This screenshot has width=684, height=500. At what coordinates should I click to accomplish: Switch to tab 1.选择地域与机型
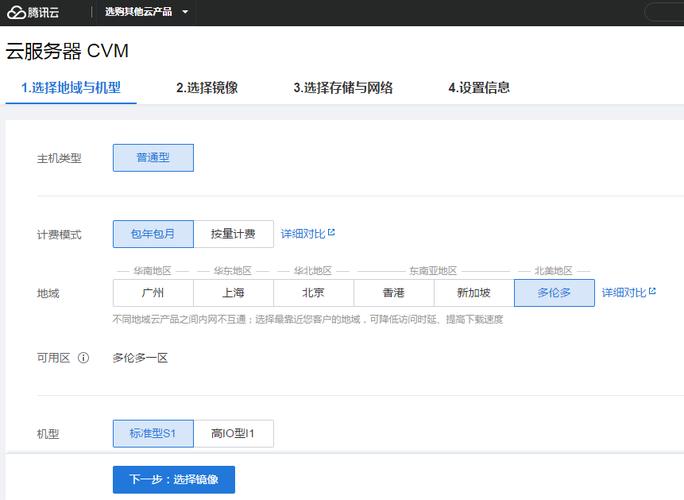click(x=71, y=88)
